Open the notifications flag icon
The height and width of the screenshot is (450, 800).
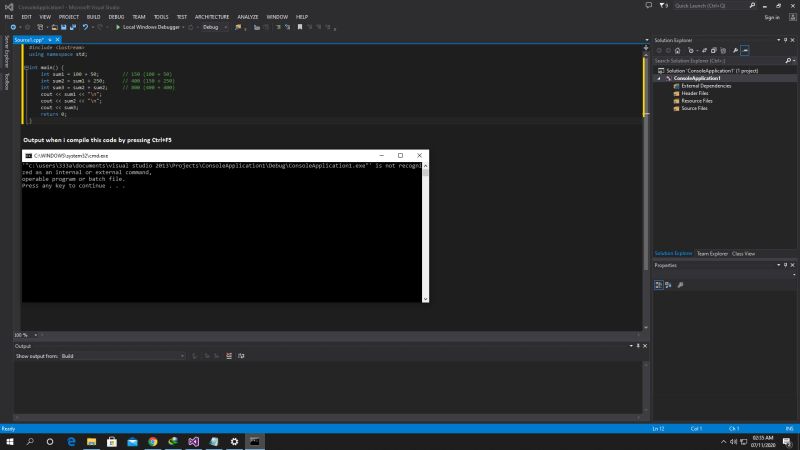click(663, 6)
